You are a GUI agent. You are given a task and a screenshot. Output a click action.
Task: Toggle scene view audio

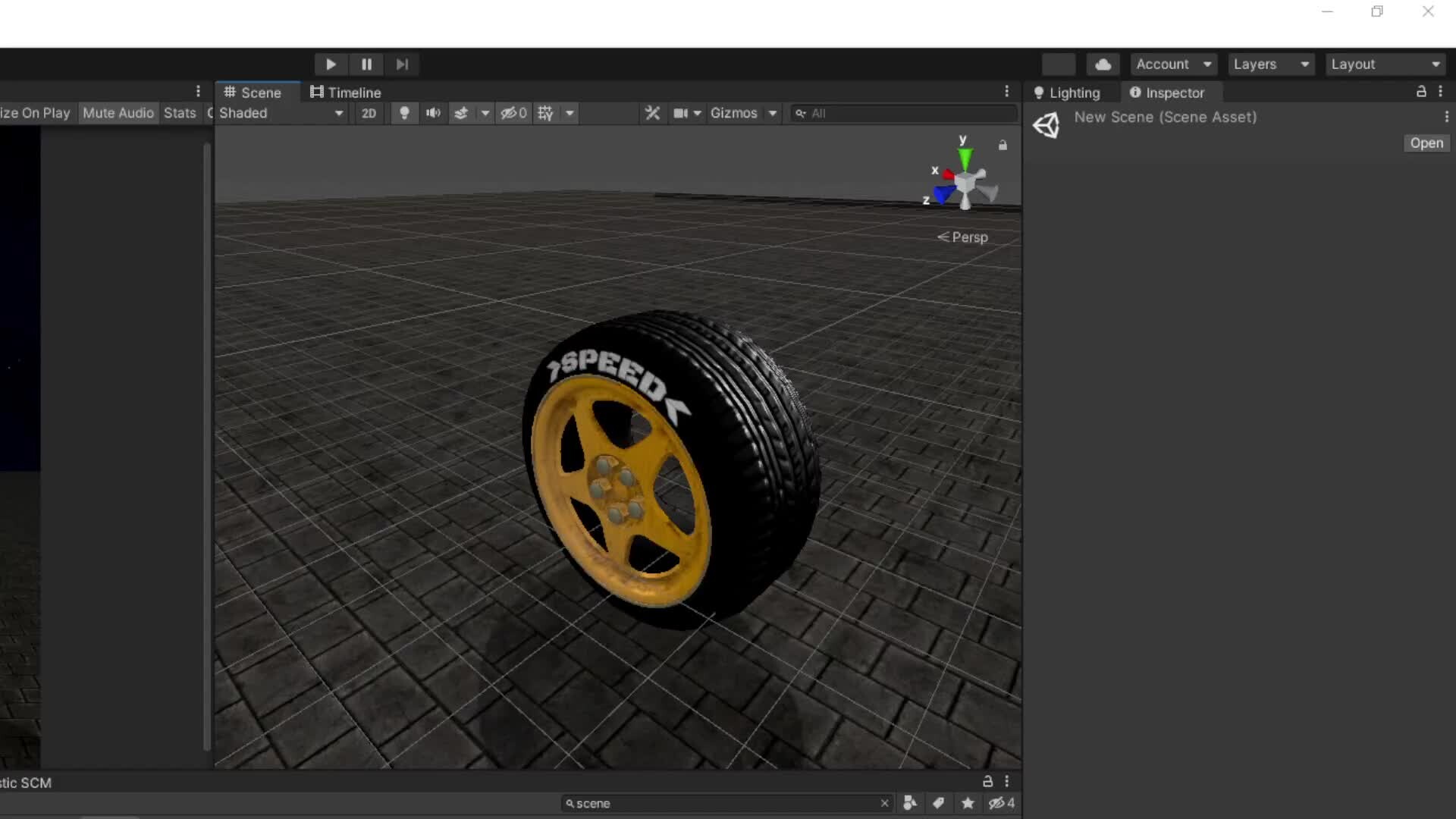pyautogui.click(x=432, y=113)
